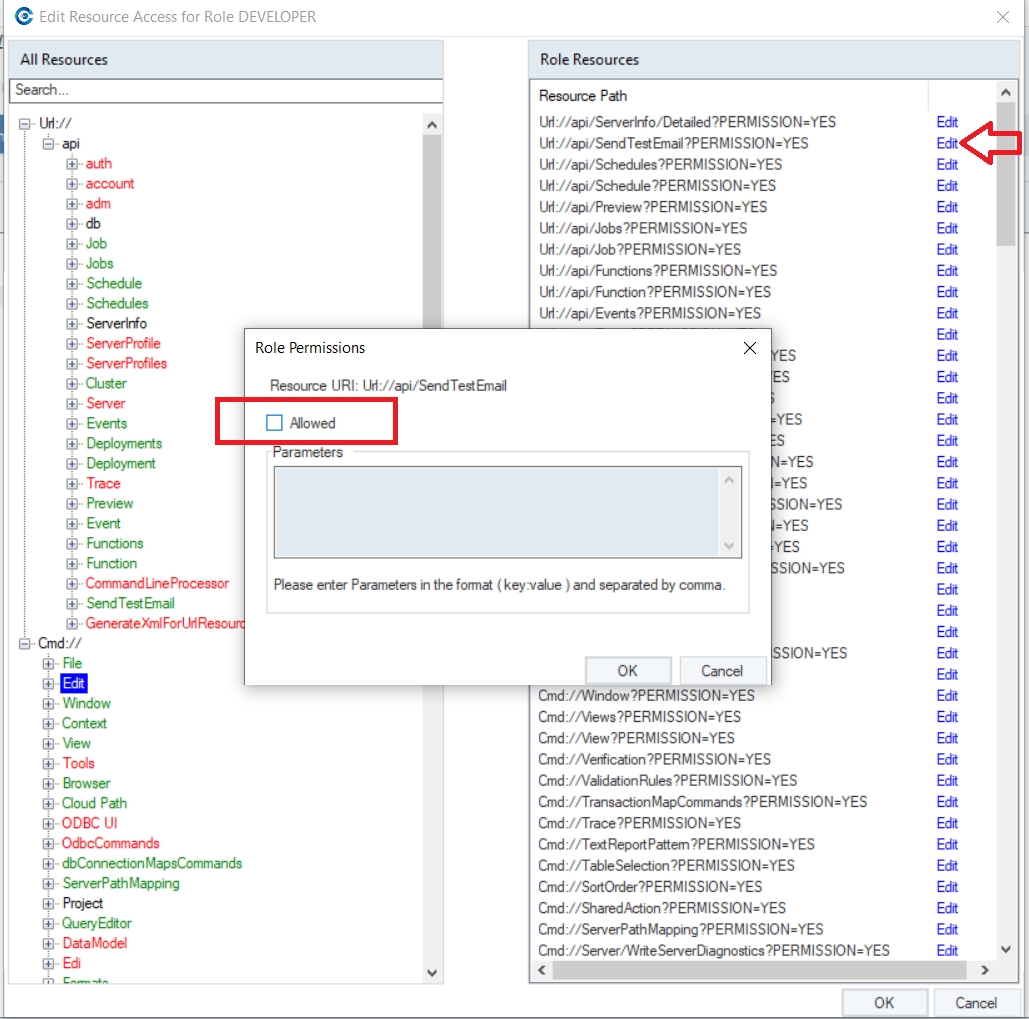1029x1019 pixels.
Task: Edit the api/Schedules permission row
Action: click(946, 164)
